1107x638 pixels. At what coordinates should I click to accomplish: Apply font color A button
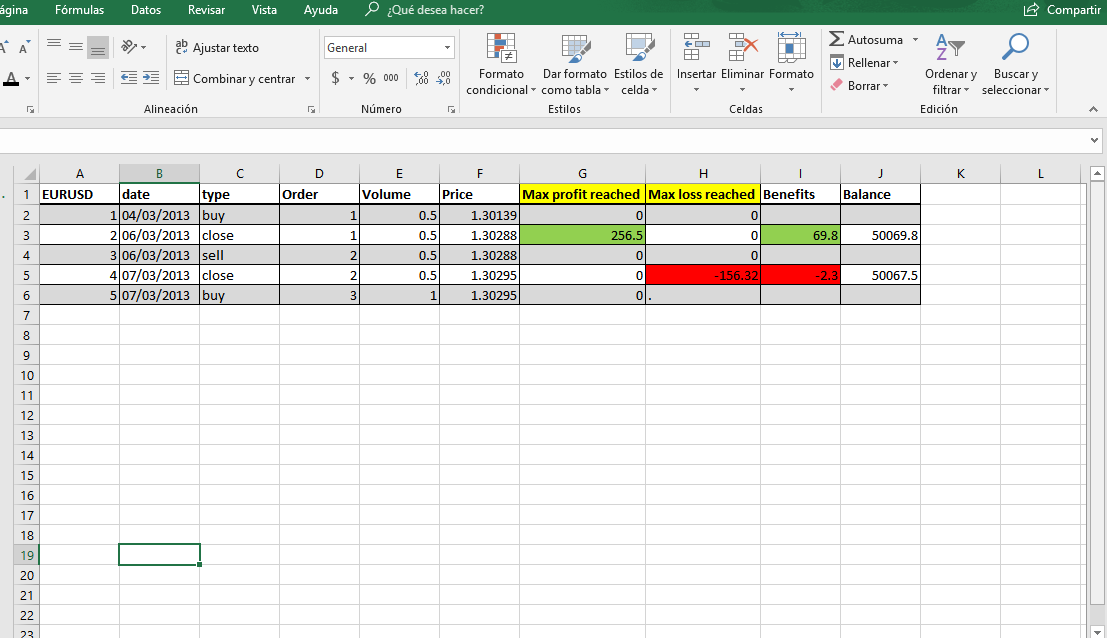tap(11, 78)
